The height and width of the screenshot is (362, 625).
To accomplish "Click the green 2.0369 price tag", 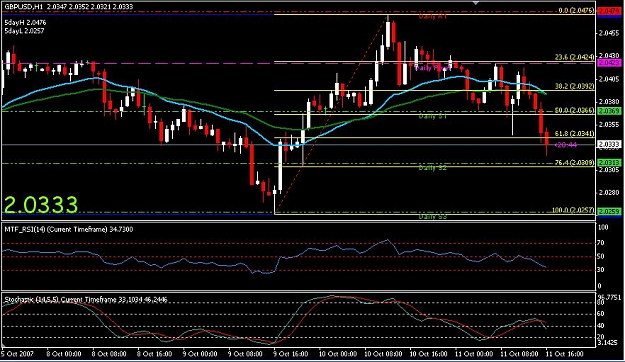I will click(609, 111).
